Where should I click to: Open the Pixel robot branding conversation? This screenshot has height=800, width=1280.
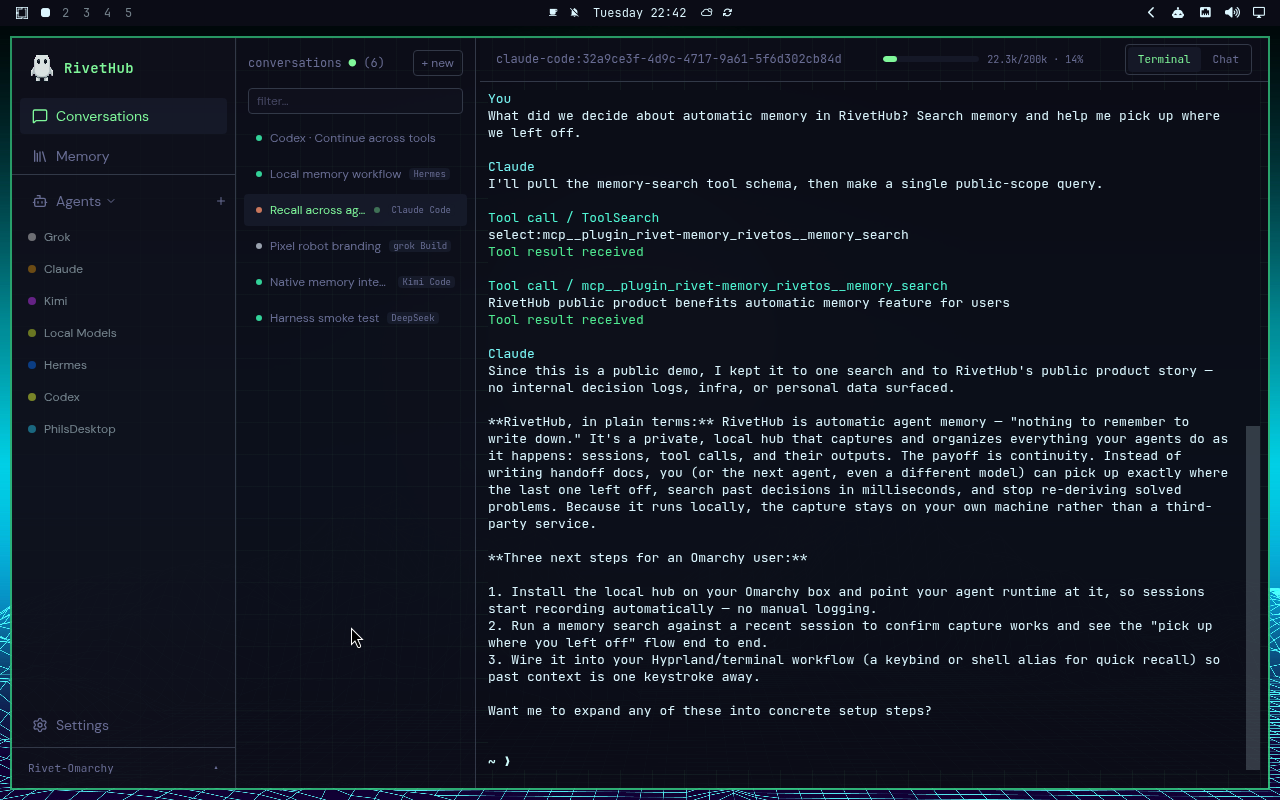[x=355, y=246]
